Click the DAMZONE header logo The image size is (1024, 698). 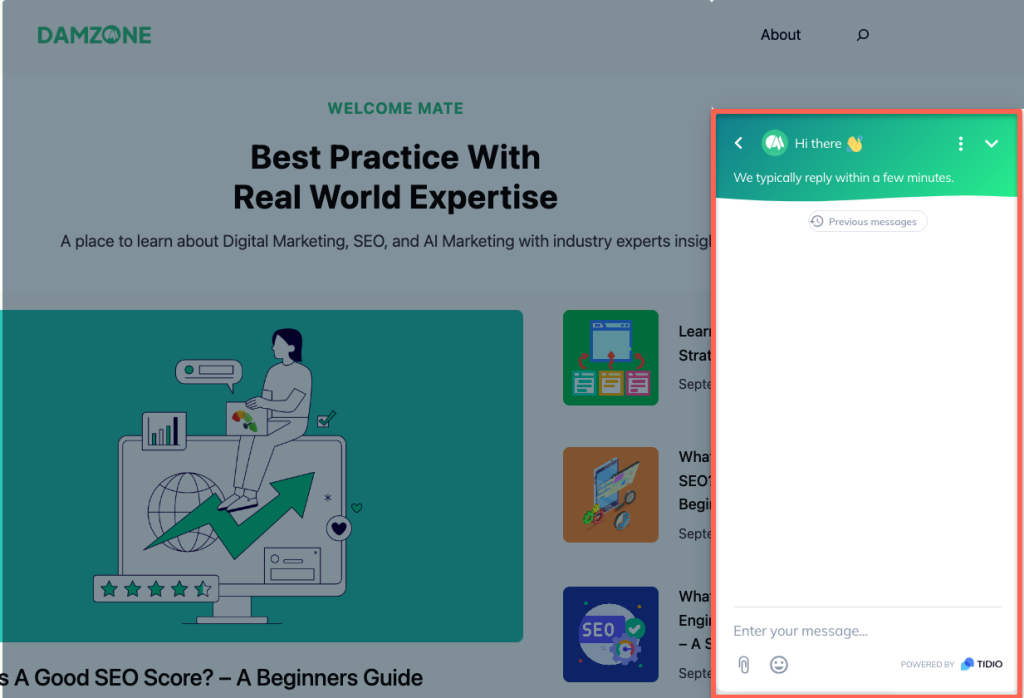coord(94,34)
